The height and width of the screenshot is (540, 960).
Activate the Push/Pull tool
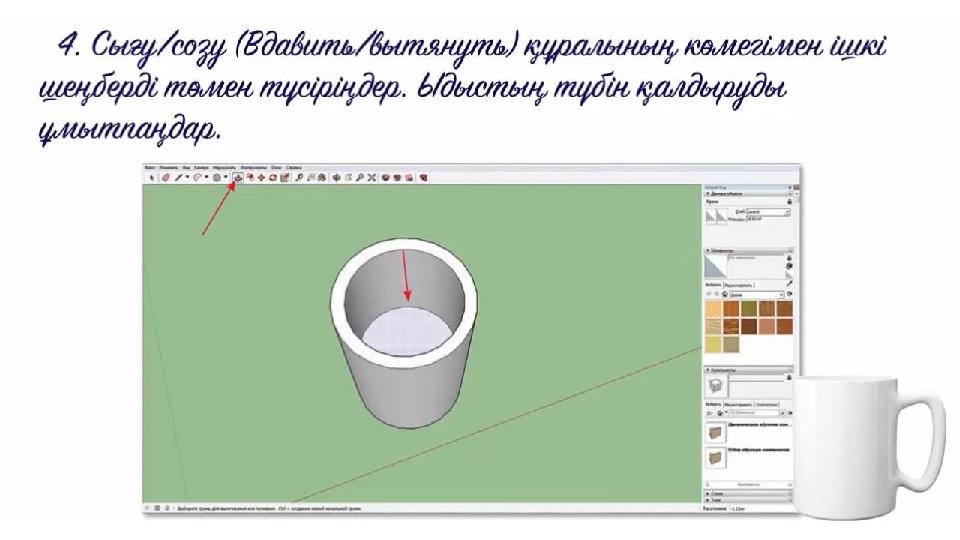(x=238, y=178)
